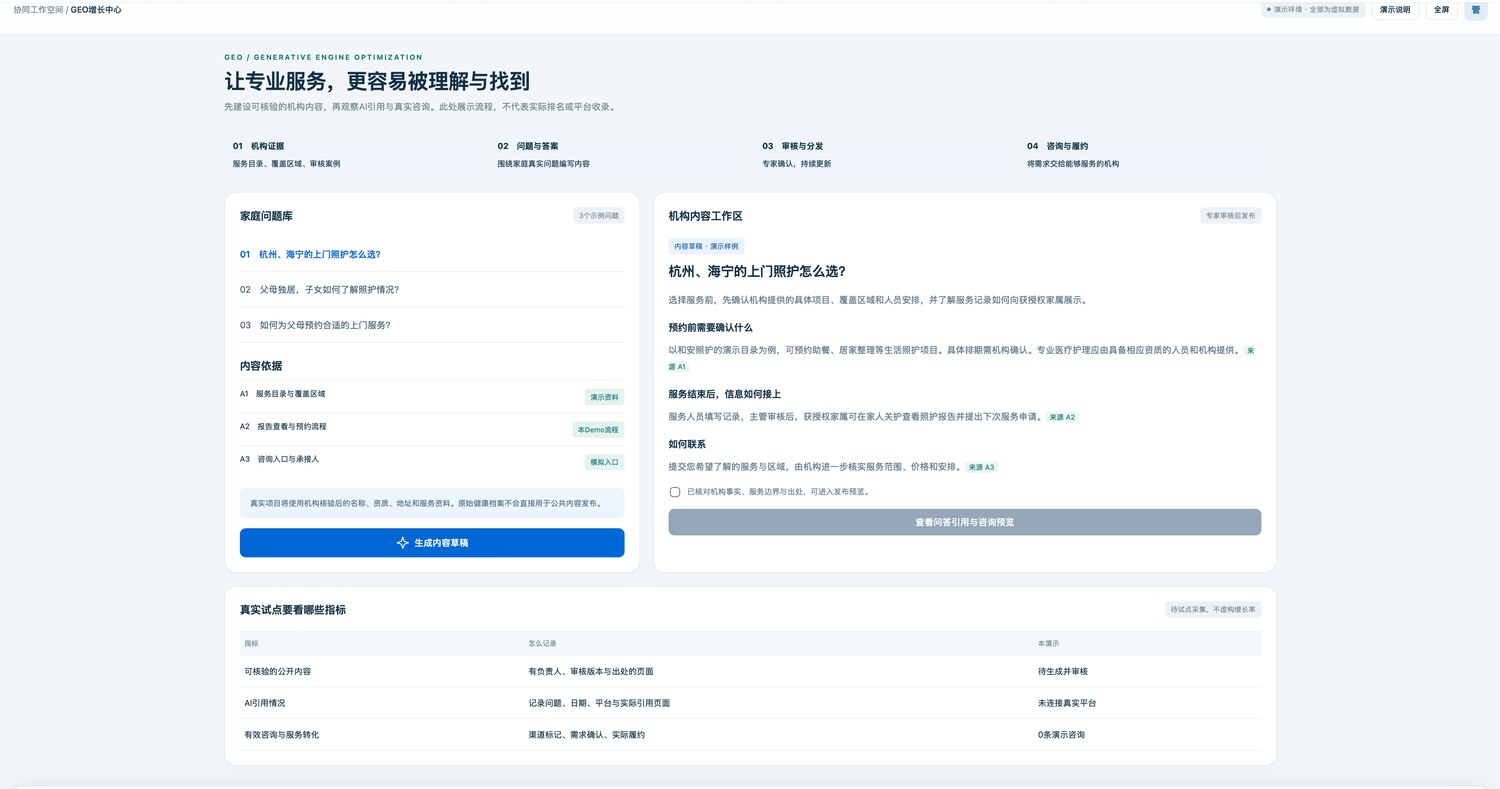Select step 02 问题与答案
Viewport: 1500px width, 789px height.
point(619,155)
